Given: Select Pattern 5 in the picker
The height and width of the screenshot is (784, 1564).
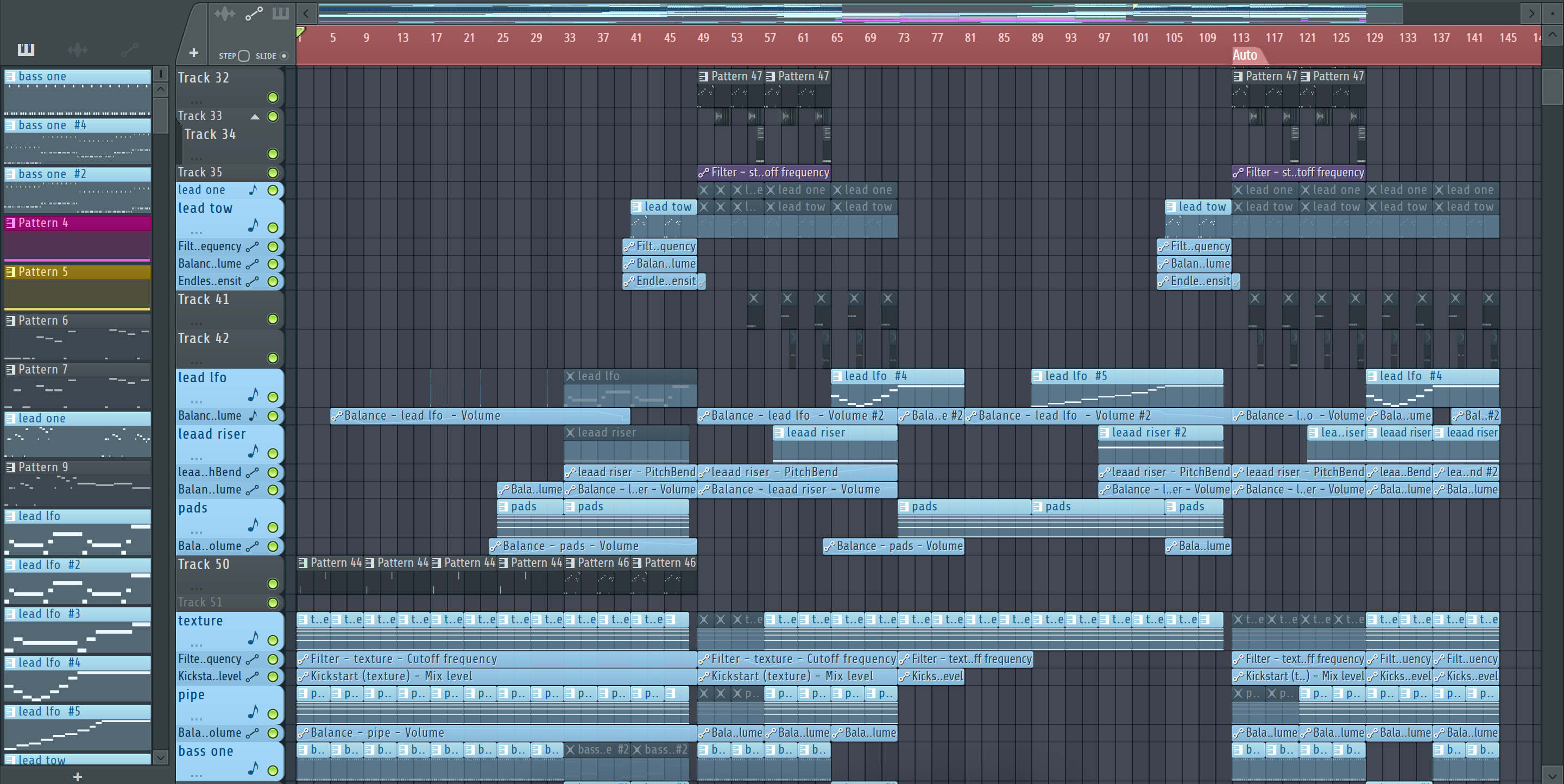Looking at the screenshot, I should click(x=78, y=288).
